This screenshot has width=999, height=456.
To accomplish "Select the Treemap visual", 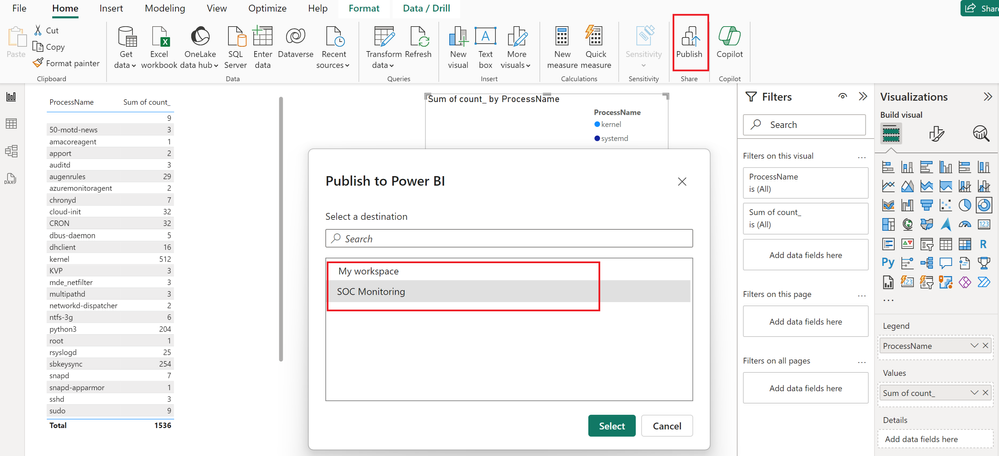I will click(x=889, y=224).
